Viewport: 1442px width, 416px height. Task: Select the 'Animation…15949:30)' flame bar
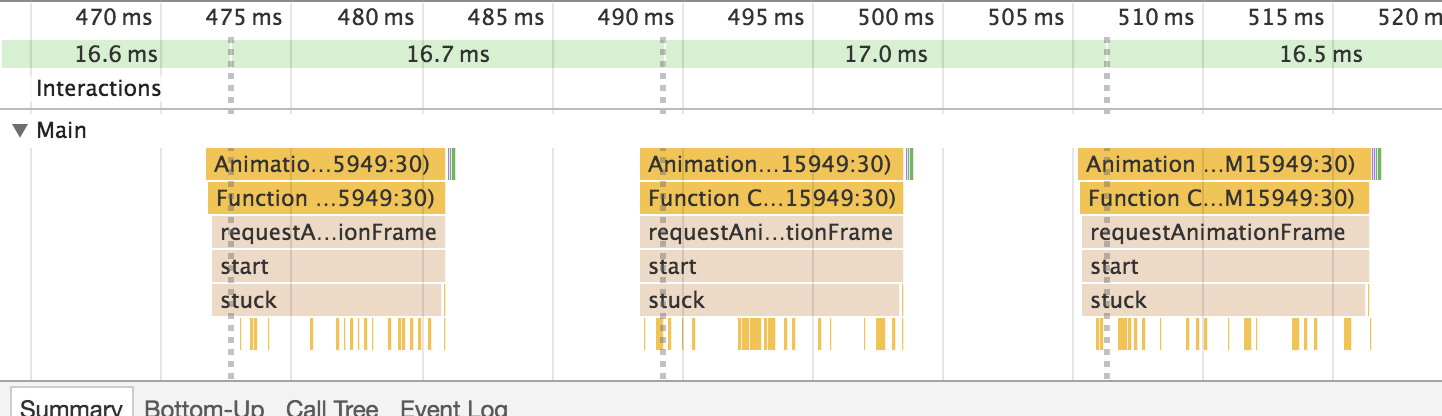pyautogui.click(x=772, y=164)
